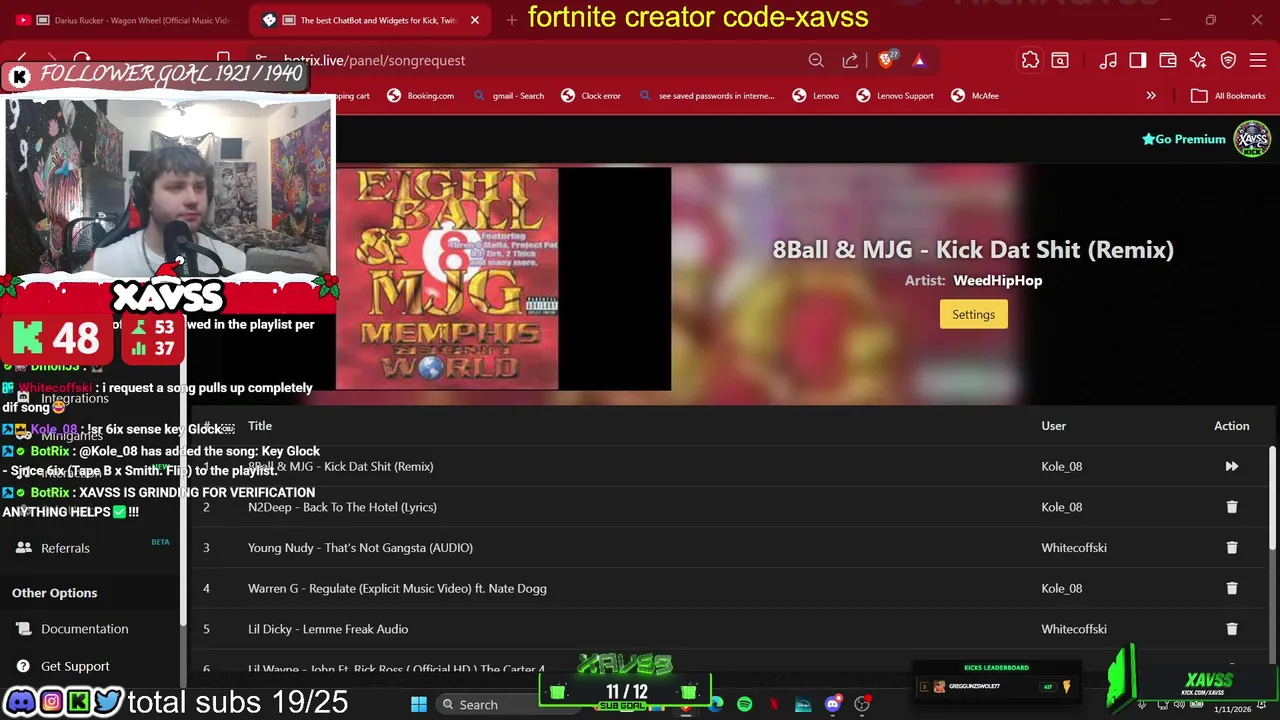Open Disney+ from the taskbar
Screen dimensions: 1280x720
[803, 704]
